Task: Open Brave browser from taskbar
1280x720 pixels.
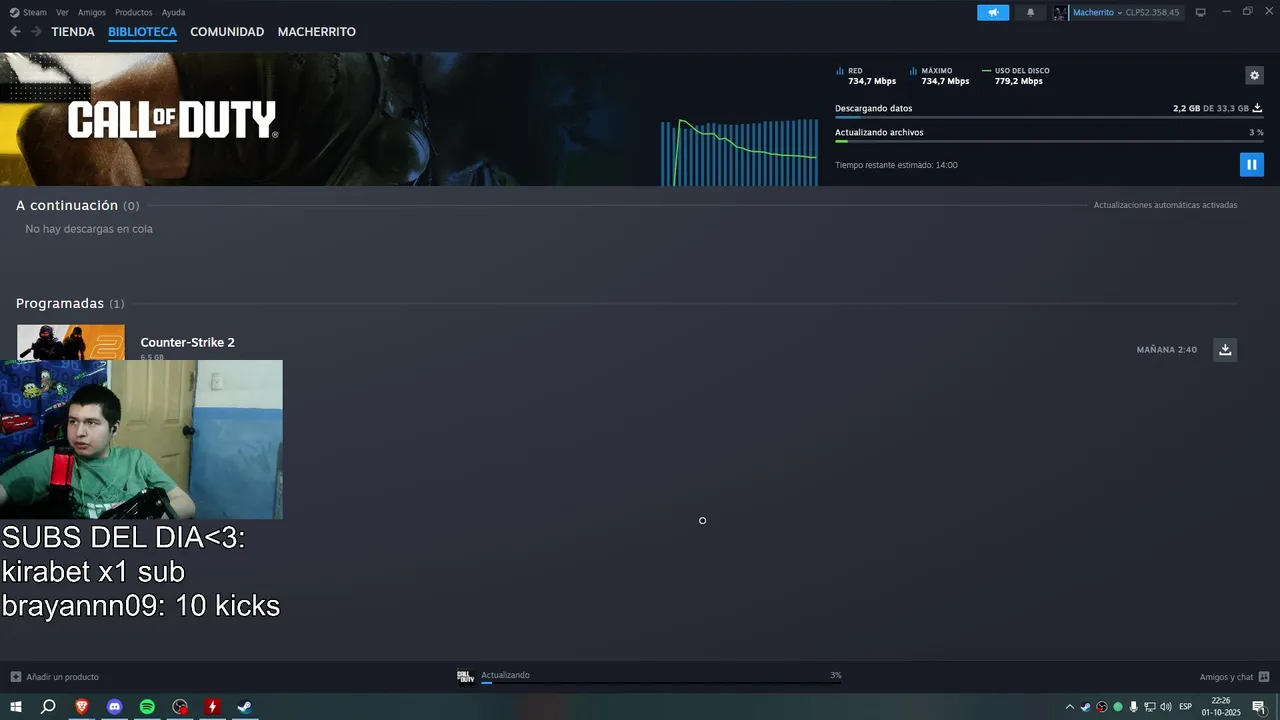Action: click(x=82, y=707)
